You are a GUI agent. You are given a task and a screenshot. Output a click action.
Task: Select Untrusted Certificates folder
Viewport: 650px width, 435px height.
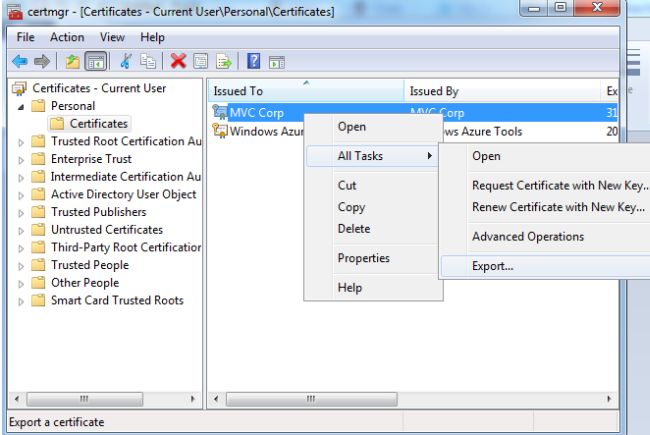coord(107,230)
